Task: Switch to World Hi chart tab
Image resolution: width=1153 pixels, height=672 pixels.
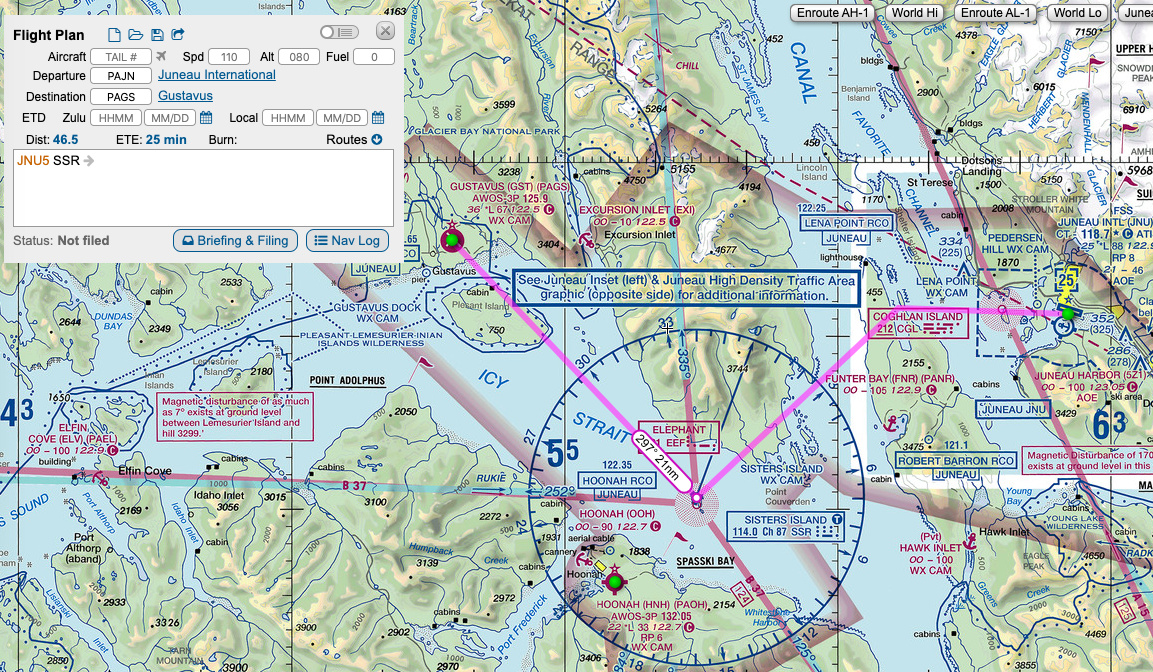Action: click(x=915, y=12)
